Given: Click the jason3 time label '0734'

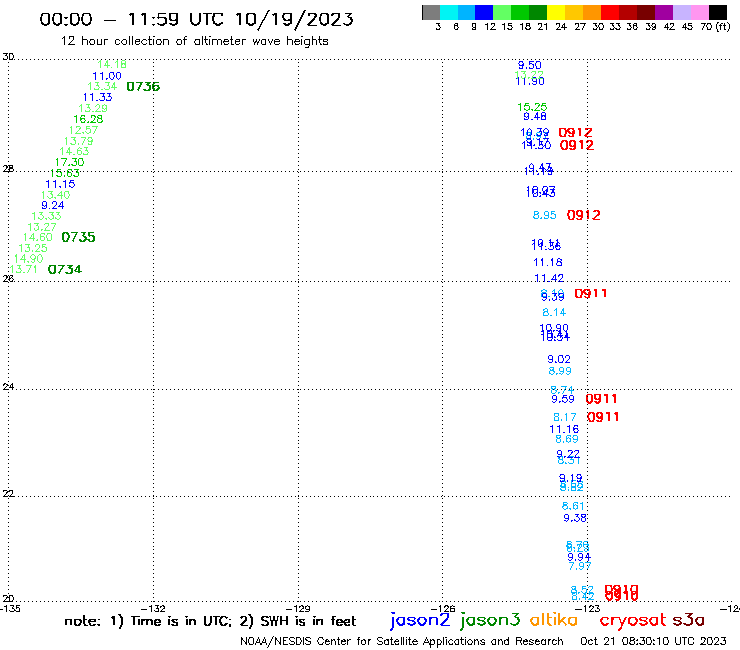Looking at the screenshot, I should coord(65,269).
